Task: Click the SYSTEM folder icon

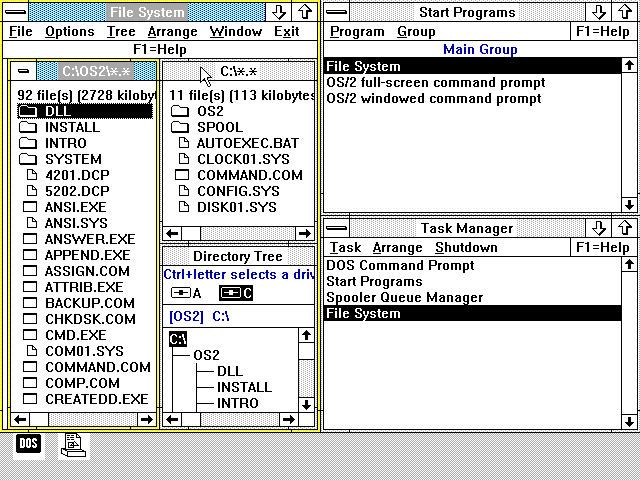Action: [28, 159]
